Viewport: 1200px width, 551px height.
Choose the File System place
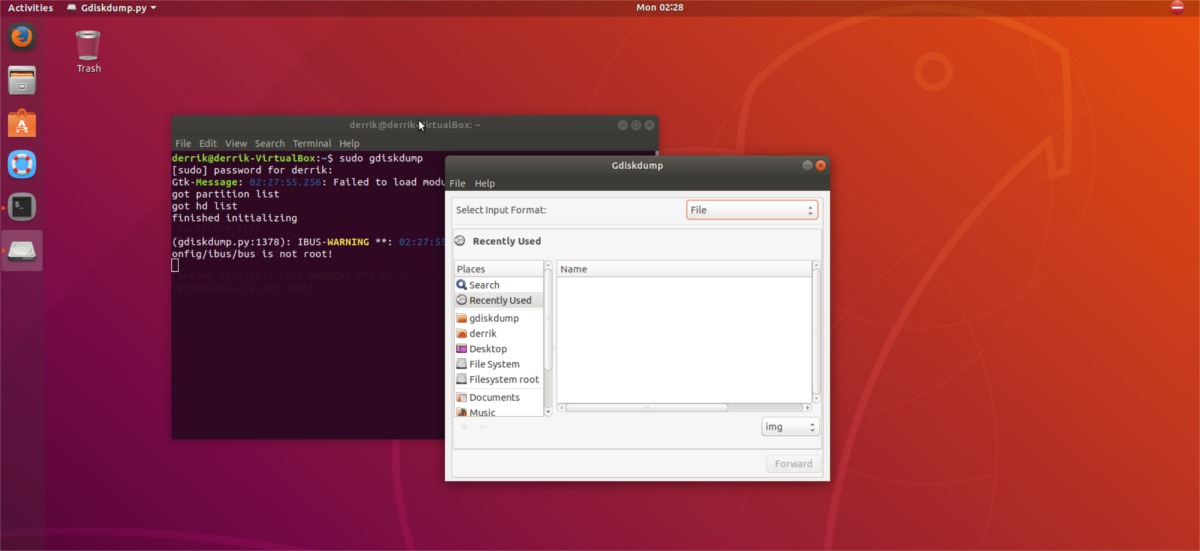494,364
